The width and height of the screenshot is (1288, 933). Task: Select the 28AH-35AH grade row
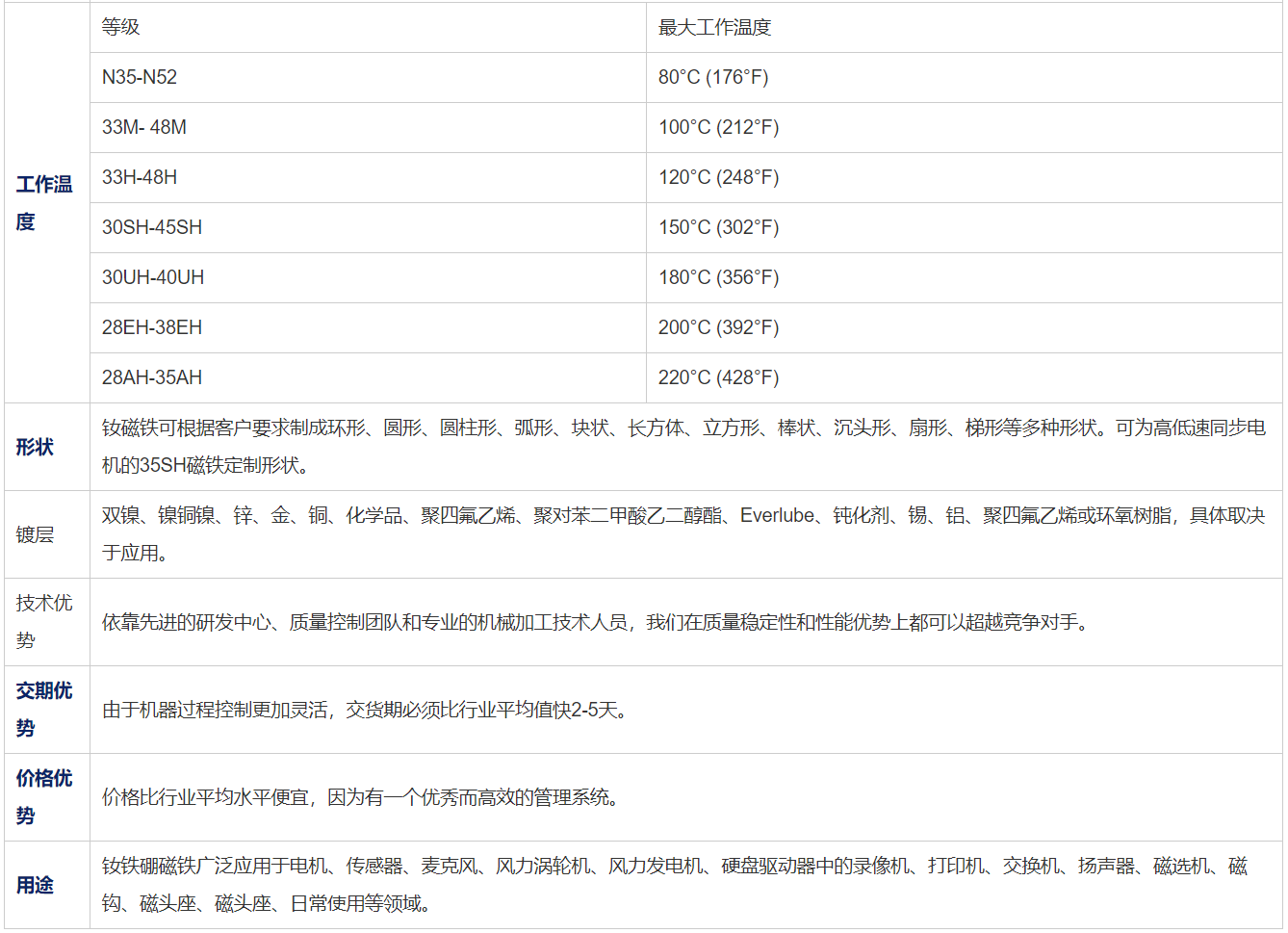click(x=152, y=378)
